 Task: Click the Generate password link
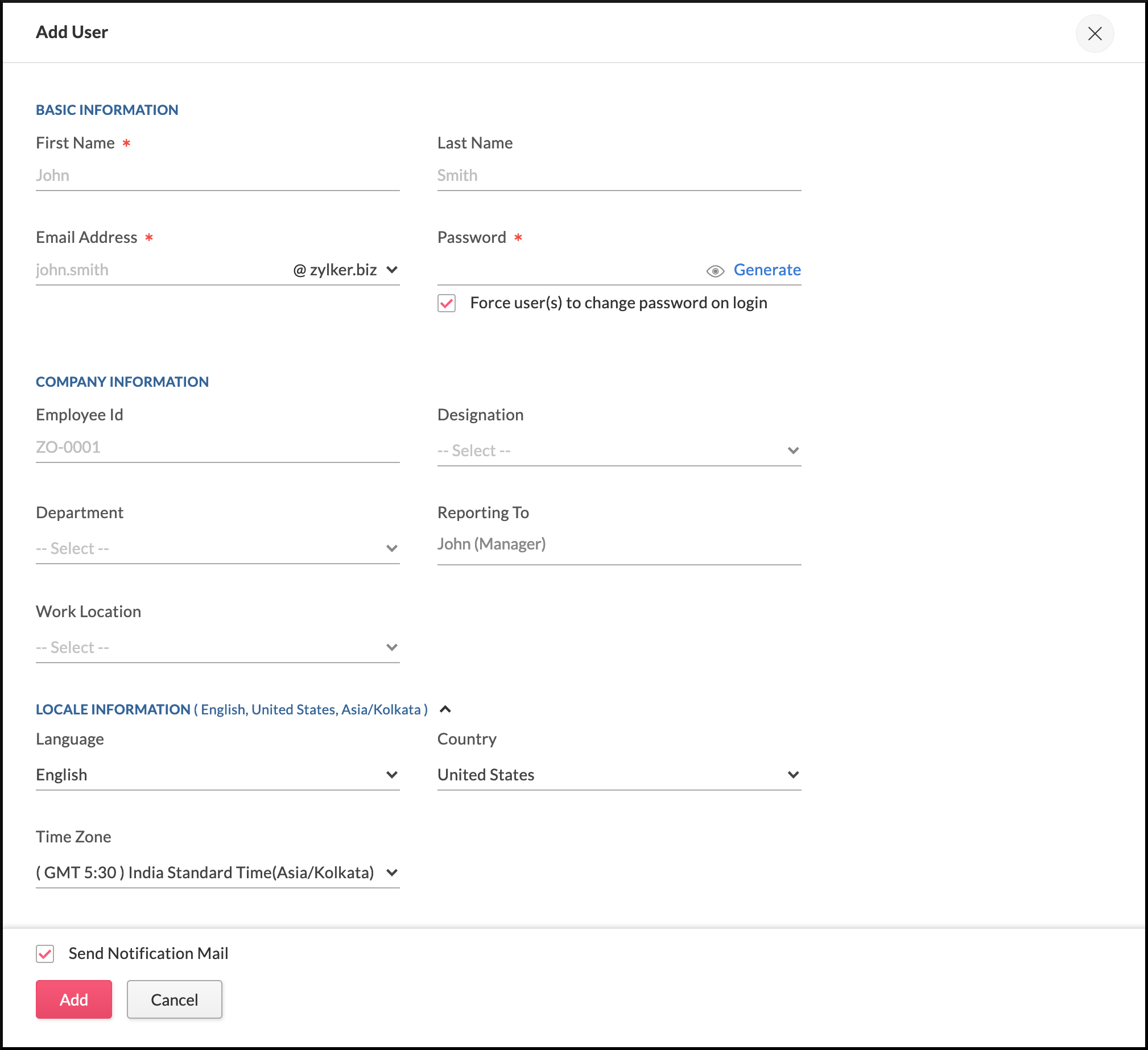pyautogui.click(x=766, y=270)
